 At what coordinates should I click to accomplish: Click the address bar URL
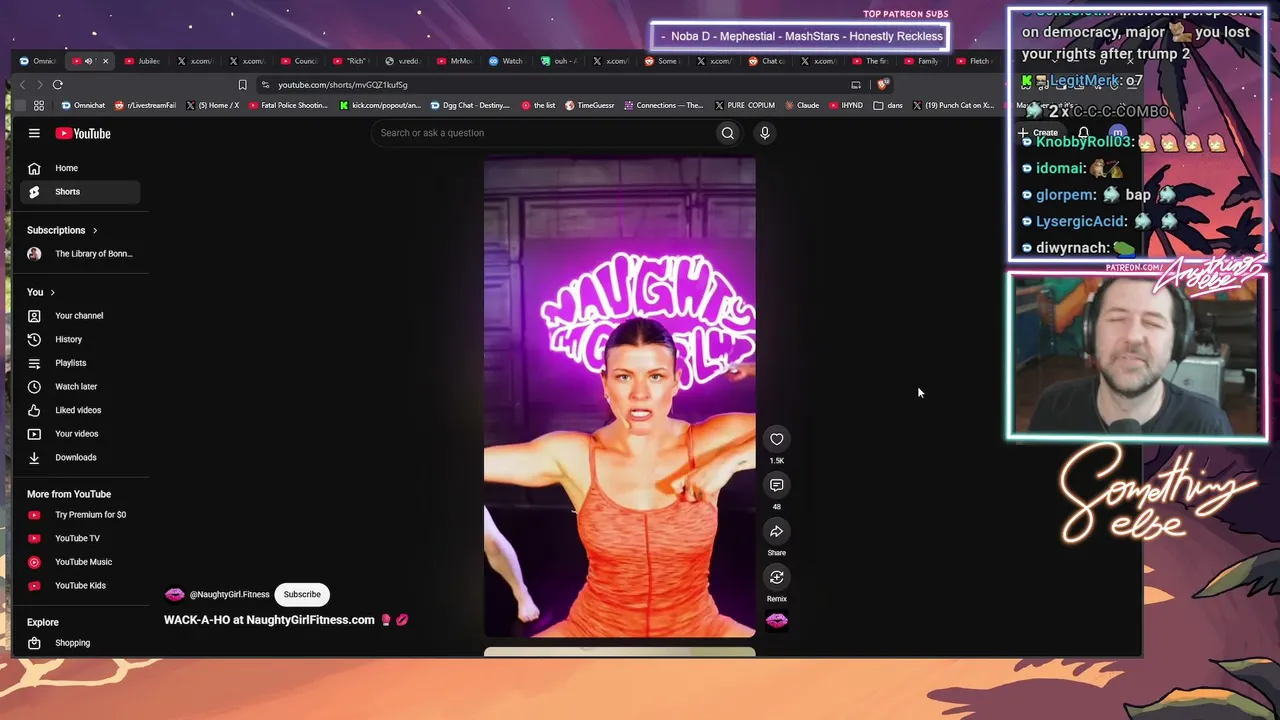click(x=343, y=85)
